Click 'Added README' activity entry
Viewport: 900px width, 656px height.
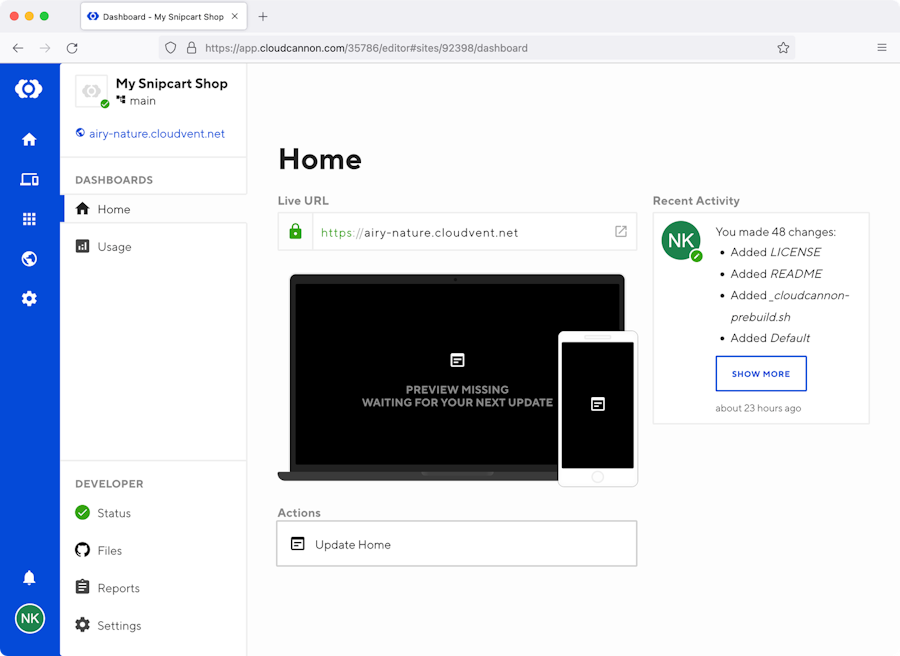(776, 274)
